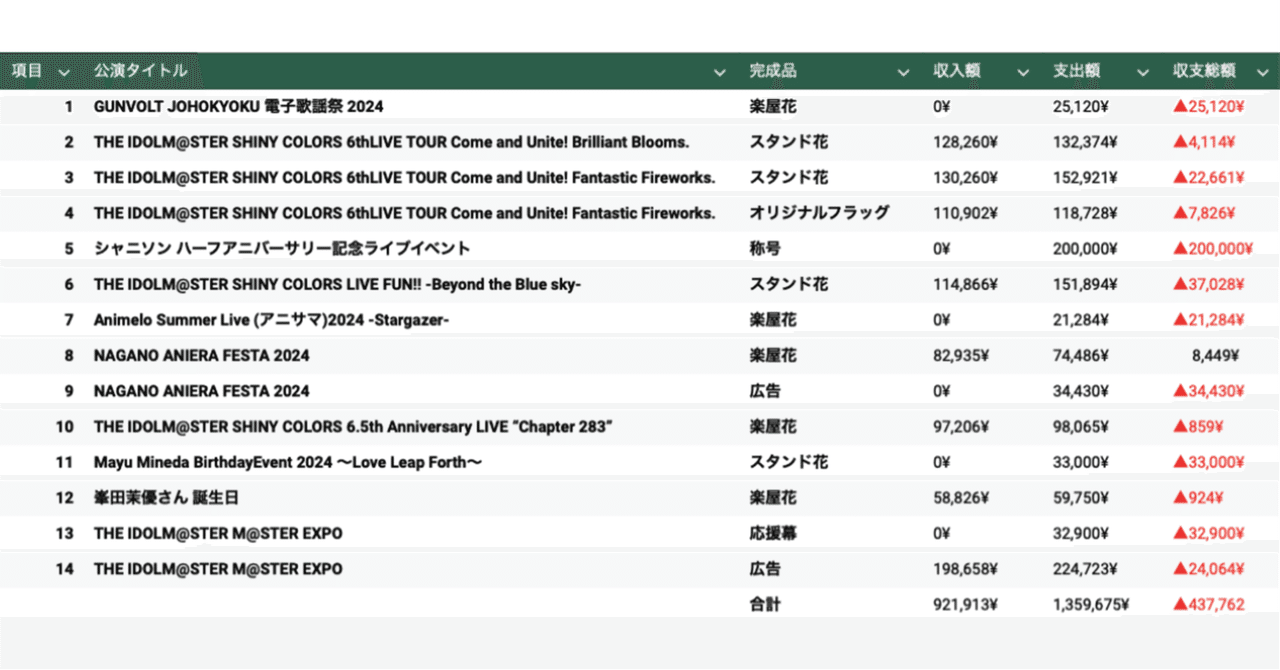Click NAGANO ANIERA FESTA 2024 in row 8

point(202,355)
